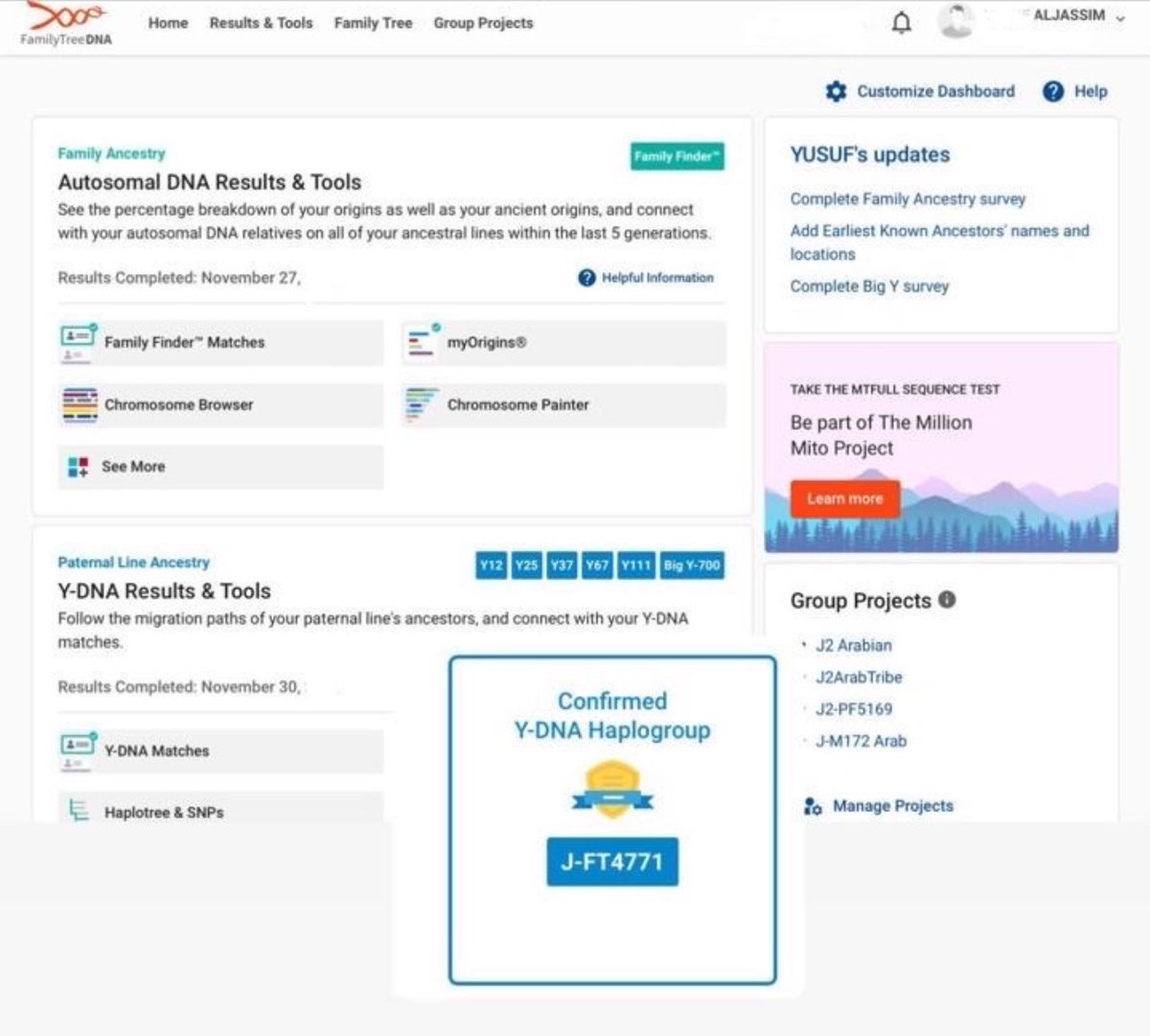The width and height of the screenshot is (1150, 1036).
Task: Open Add Earliest Known Ancestors' names link
Action: pos(939,242)
